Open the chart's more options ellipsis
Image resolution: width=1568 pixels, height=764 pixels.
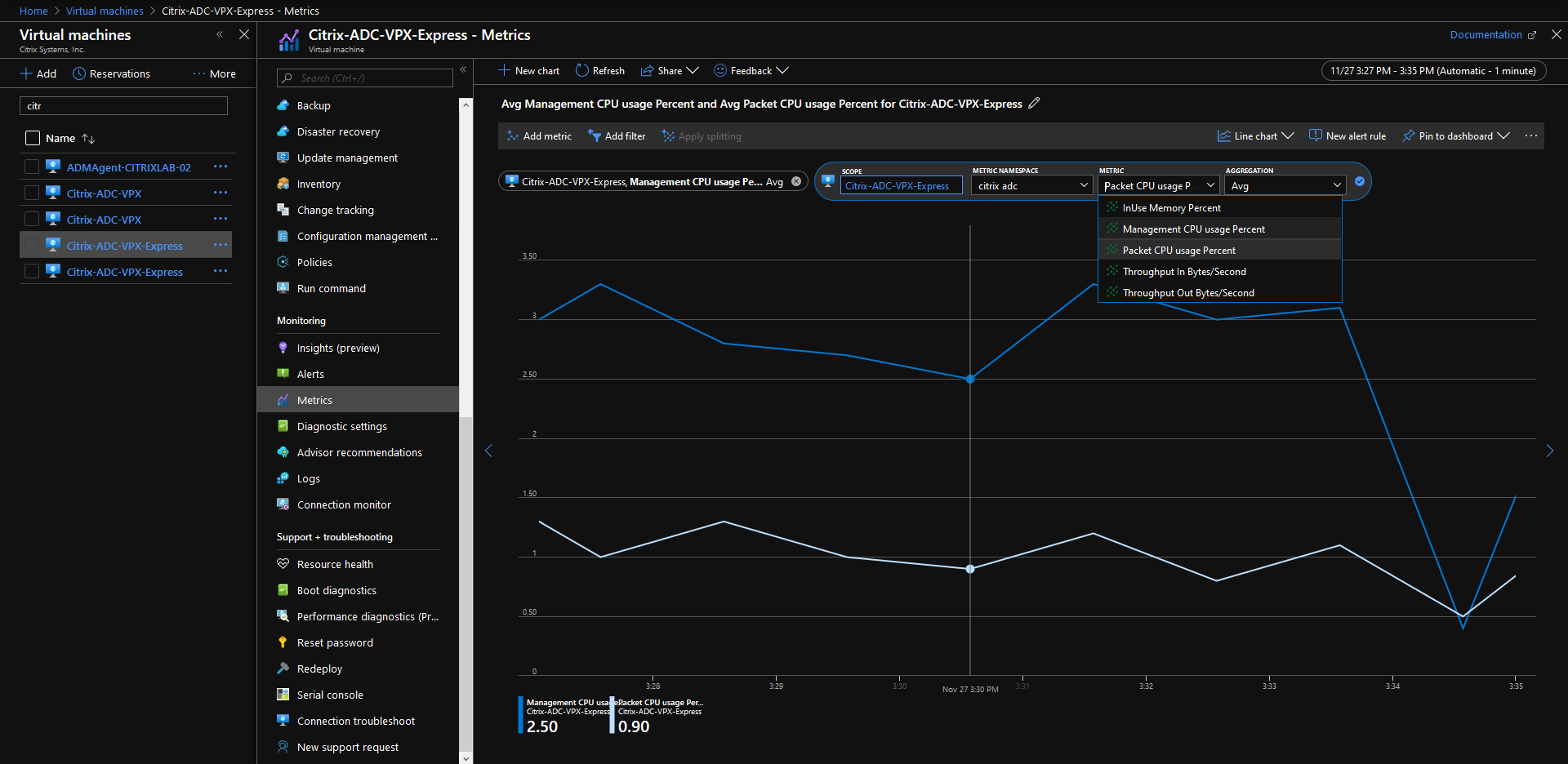pos(1531,135)
